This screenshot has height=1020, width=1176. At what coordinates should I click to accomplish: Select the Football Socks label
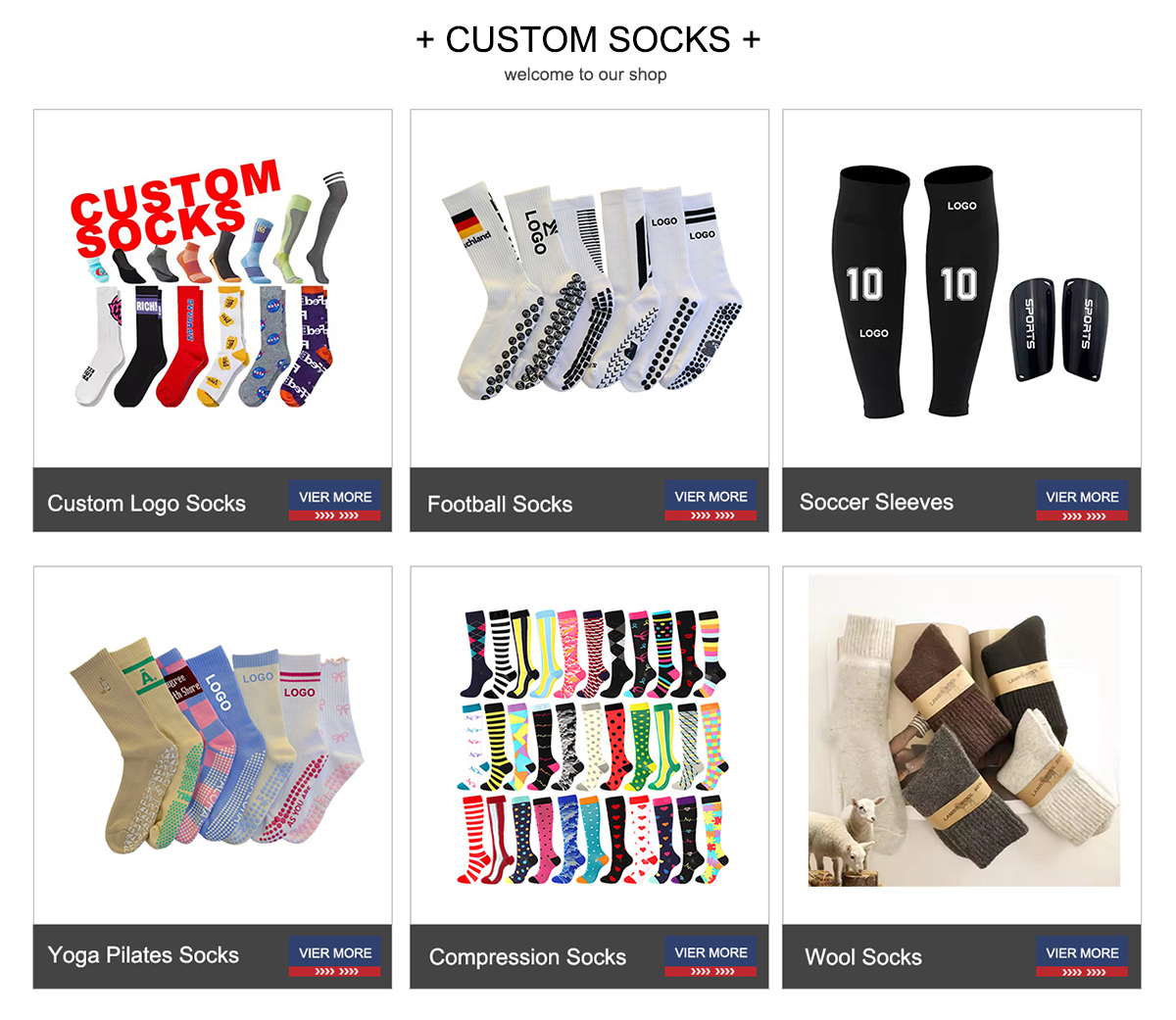click(500, 505)
